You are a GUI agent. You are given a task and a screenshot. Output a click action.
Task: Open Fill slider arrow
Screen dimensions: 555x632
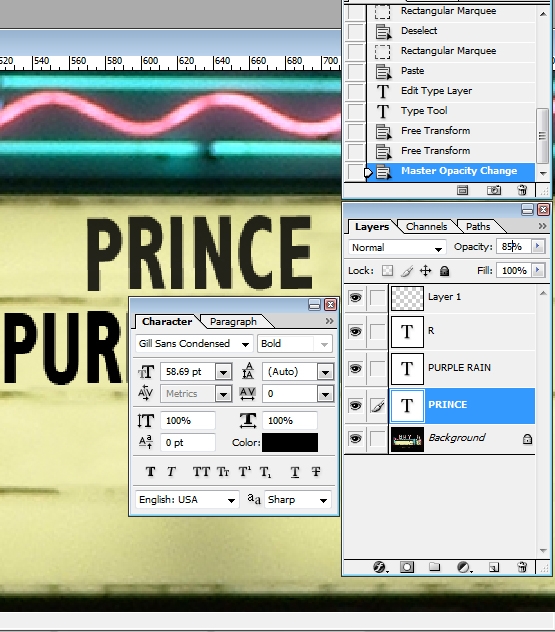tap(538, 270)
